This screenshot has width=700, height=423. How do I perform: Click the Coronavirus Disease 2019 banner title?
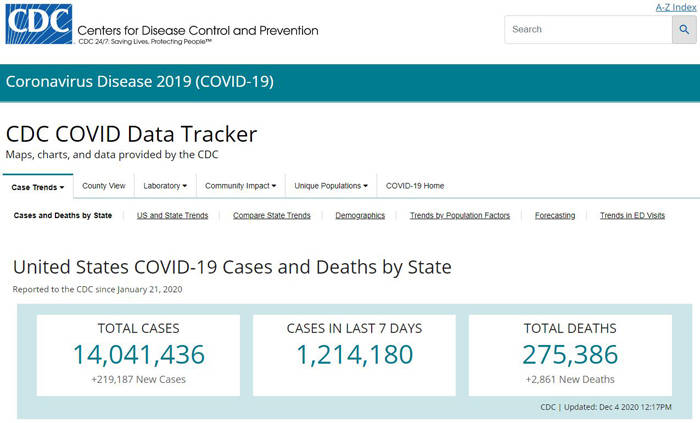click(140, 82)
